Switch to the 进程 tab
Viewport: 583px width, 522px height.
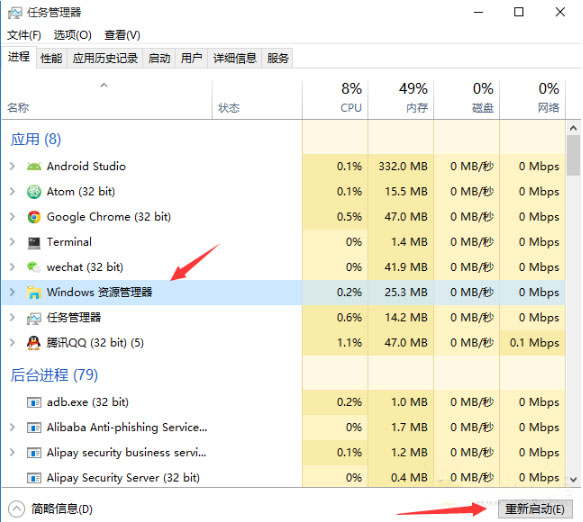click(x=19, y=57)
